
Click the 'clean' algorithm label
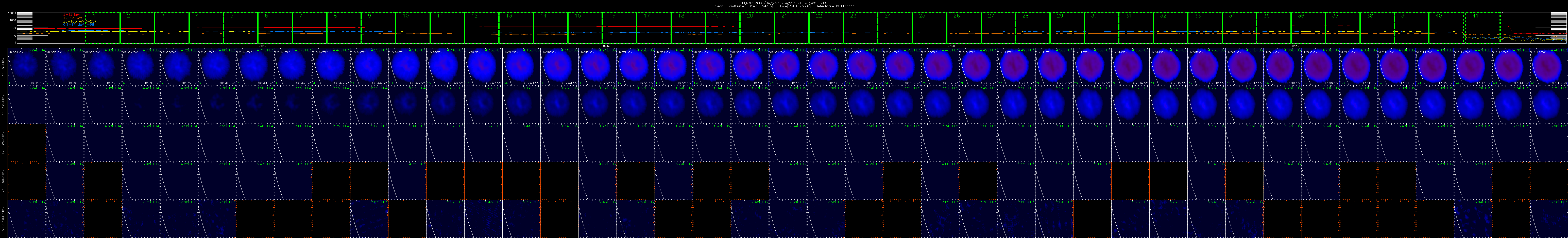coord(718,6)
